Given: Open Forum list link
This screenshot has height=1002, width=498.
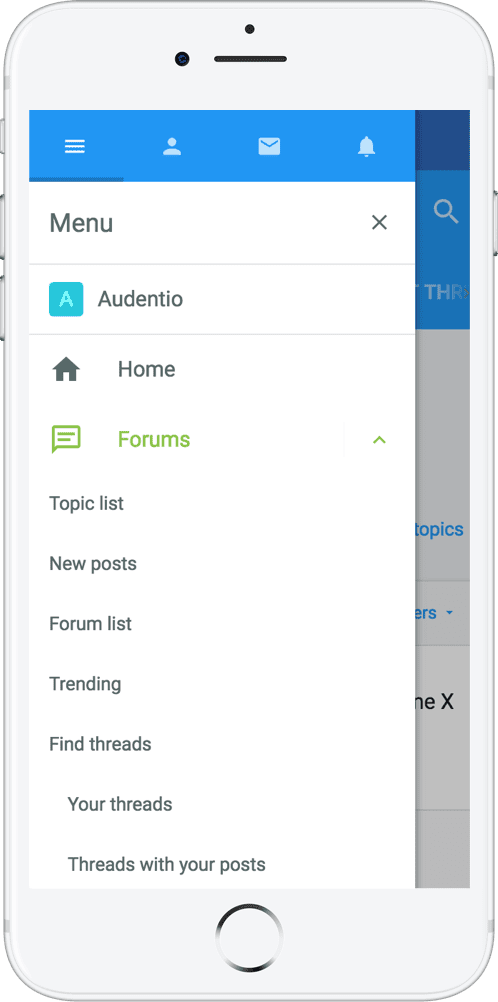Looking at the screenshot, I should tap(91, 624).
